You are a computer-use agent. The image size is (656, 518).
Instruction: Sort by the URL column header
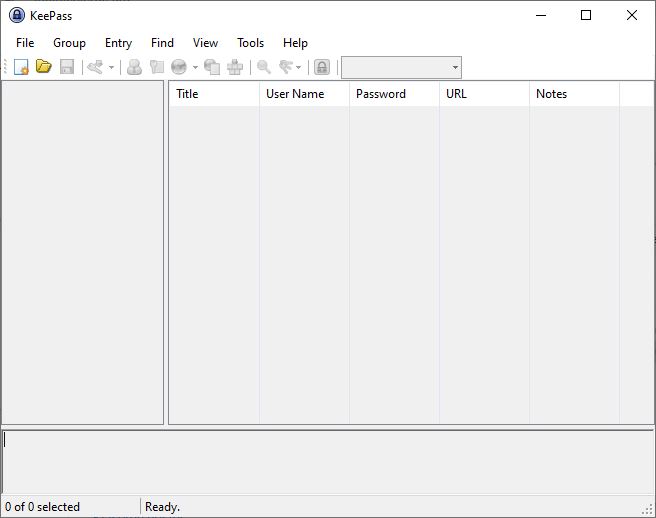click(x=484, y=94)
